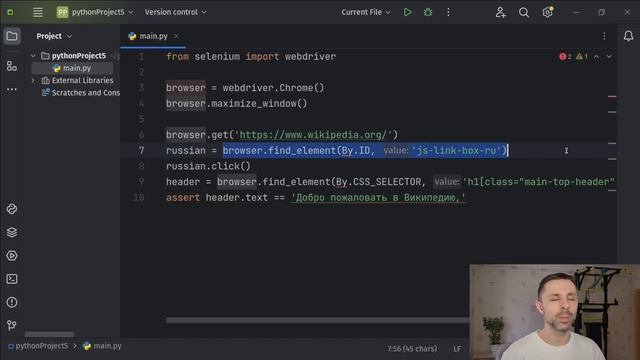Go to next highlighted error arrow
Screen dimensions: 640x360
tap(609, 56)
